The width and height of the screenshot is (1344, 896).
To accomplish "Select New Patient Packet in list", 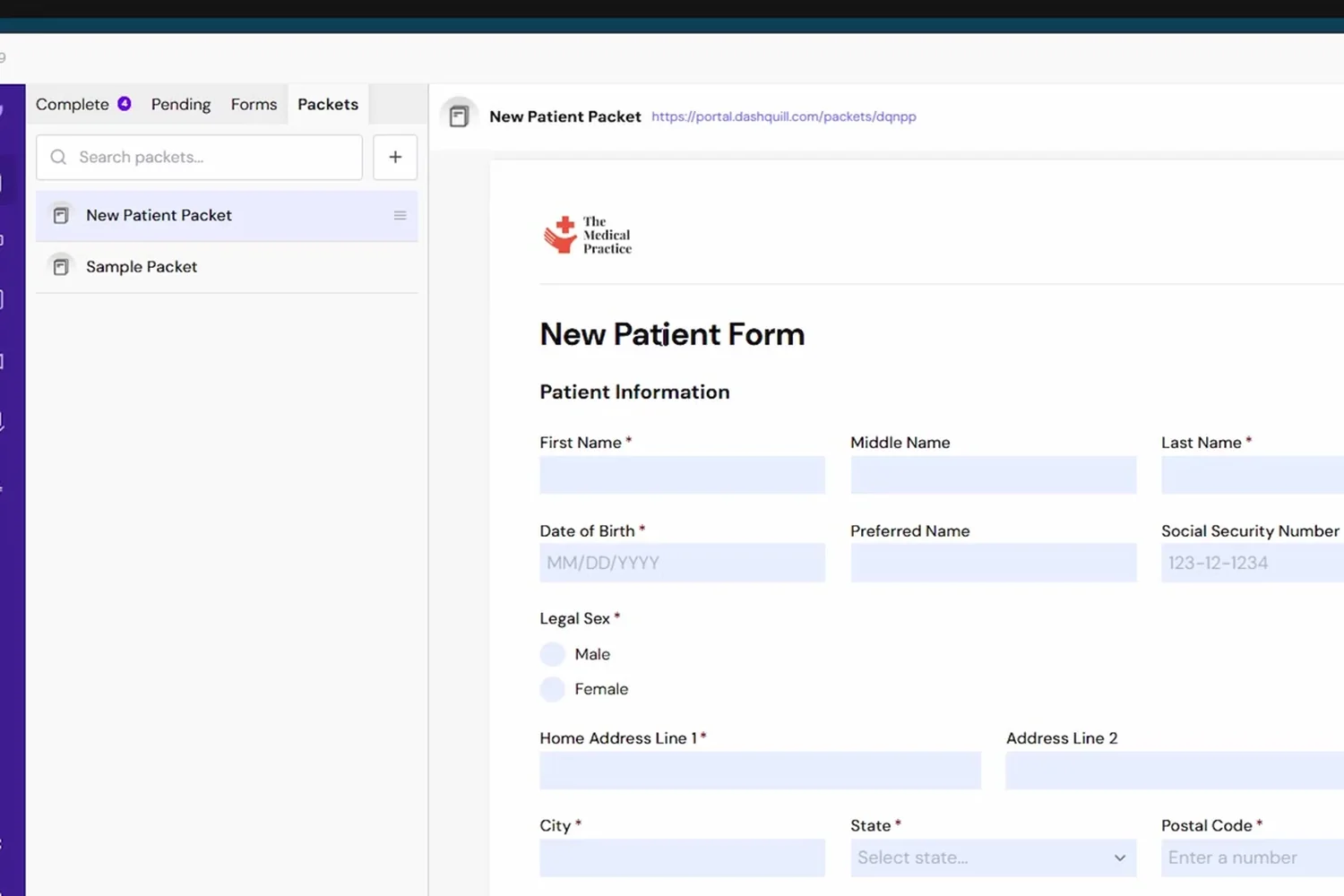I will tap(227, 216).
